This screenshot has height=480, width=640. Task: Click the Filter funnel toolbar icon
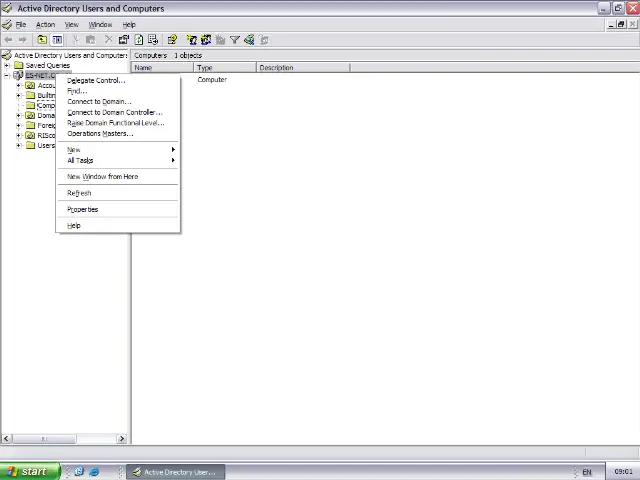click(235, 40)
